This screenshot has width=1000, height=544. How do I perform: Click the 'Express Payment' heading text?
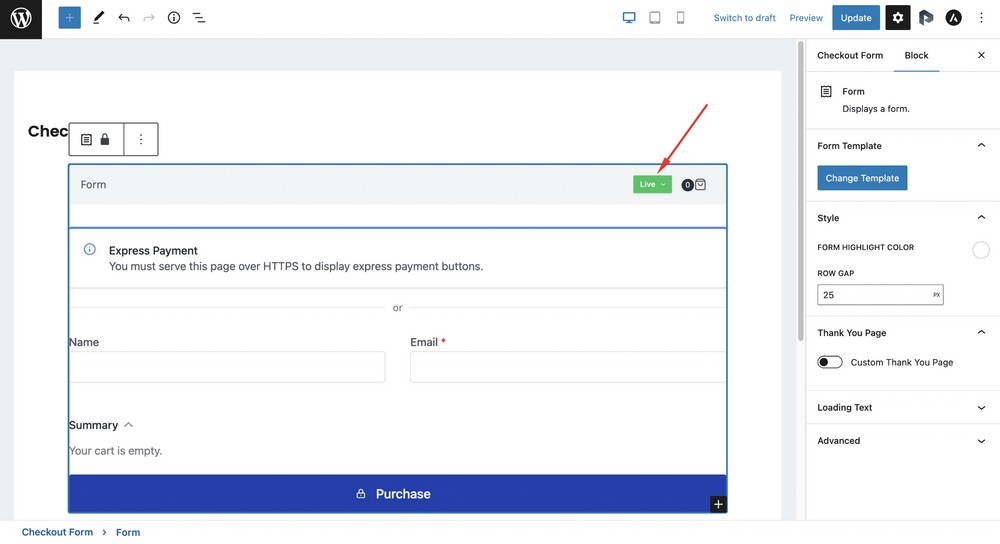point(153,251)
